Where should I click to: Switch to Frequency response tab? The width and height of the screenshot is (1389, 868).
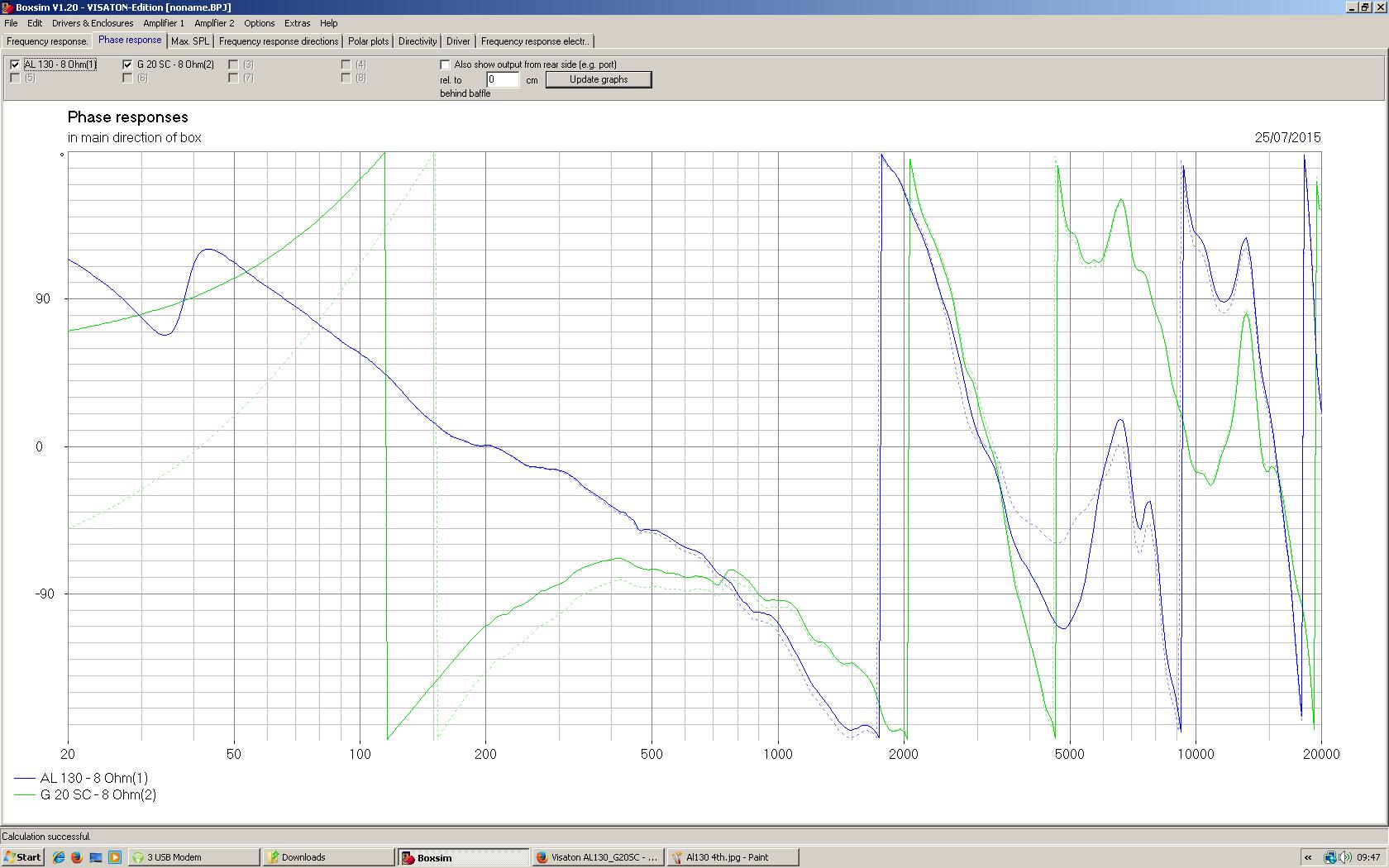[47, 41]
